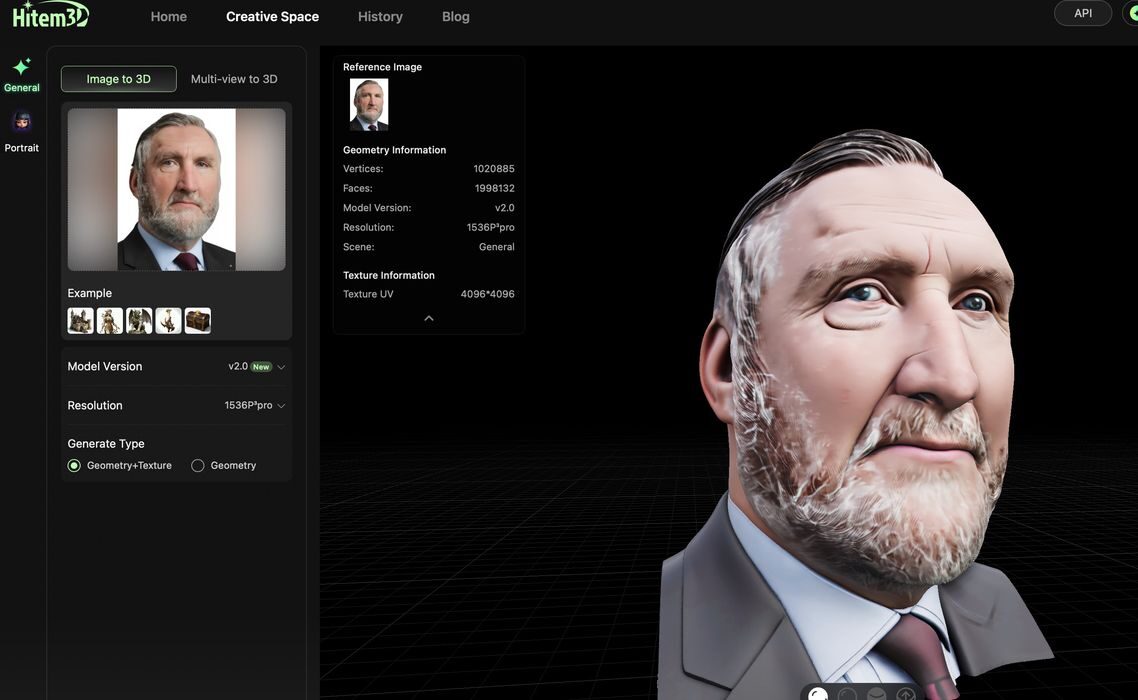This screenshot has height=700, width=1138.
Task: Select Geometry only generate type
Action: pyautogui.click(x=198, y=466)
